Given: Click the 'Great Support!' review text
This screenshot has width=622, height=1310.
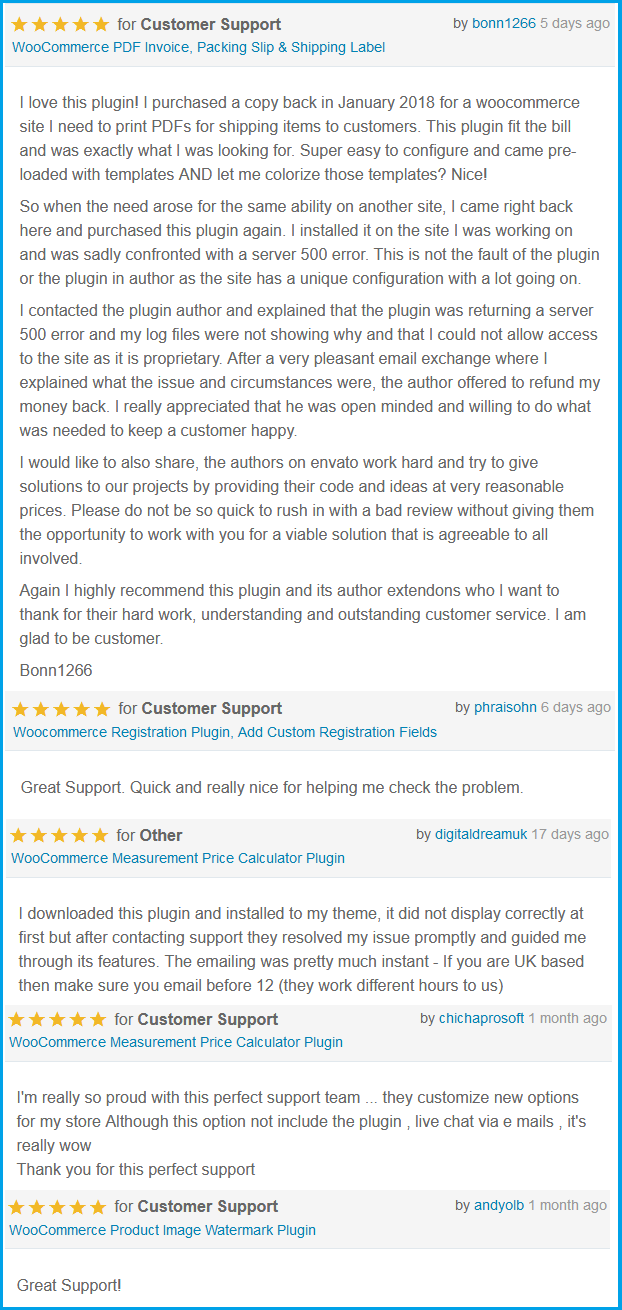Looking at the screenshot, I should [69, 1285].
